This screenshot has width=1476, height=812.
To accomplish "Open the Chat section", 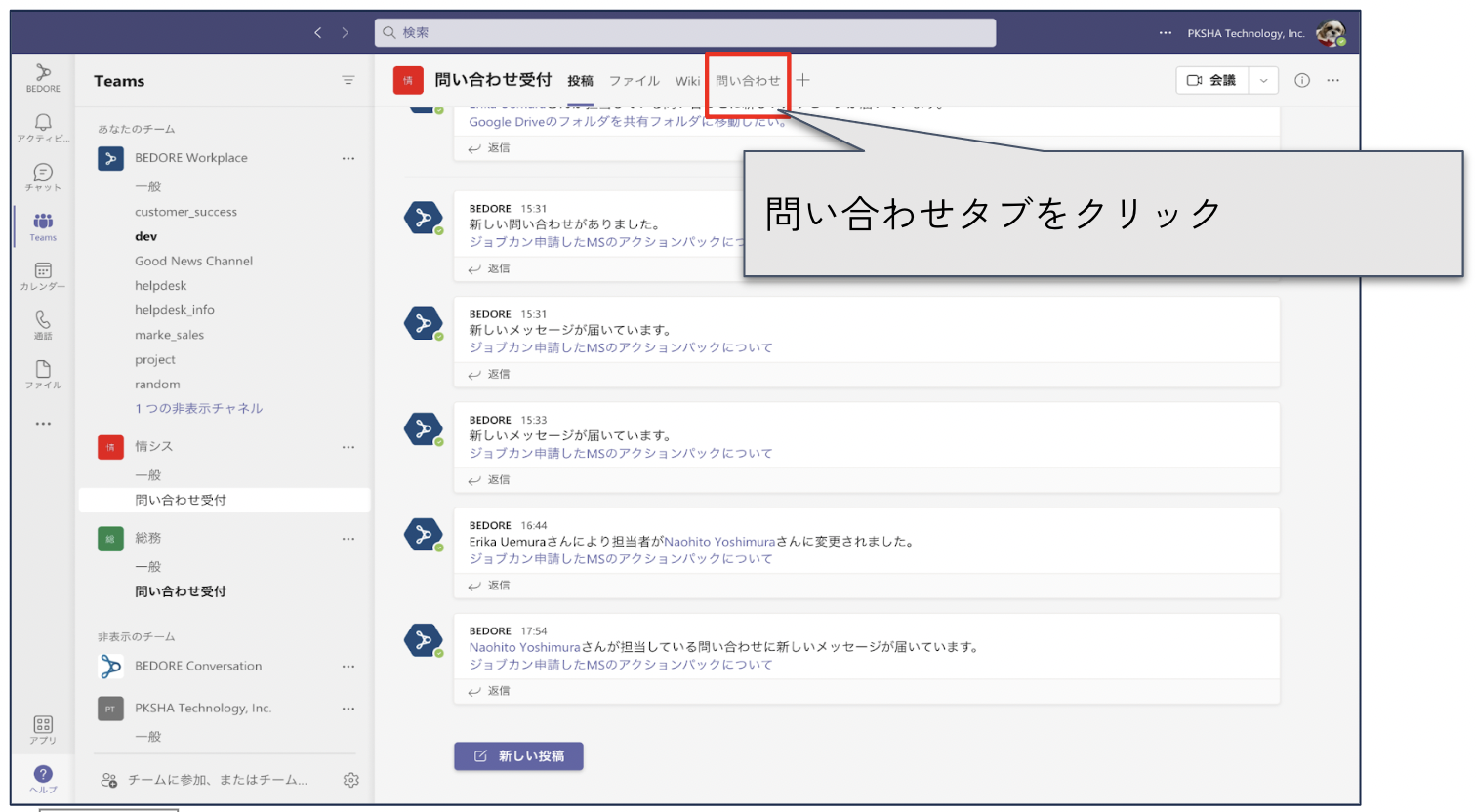I will [43, 178].
